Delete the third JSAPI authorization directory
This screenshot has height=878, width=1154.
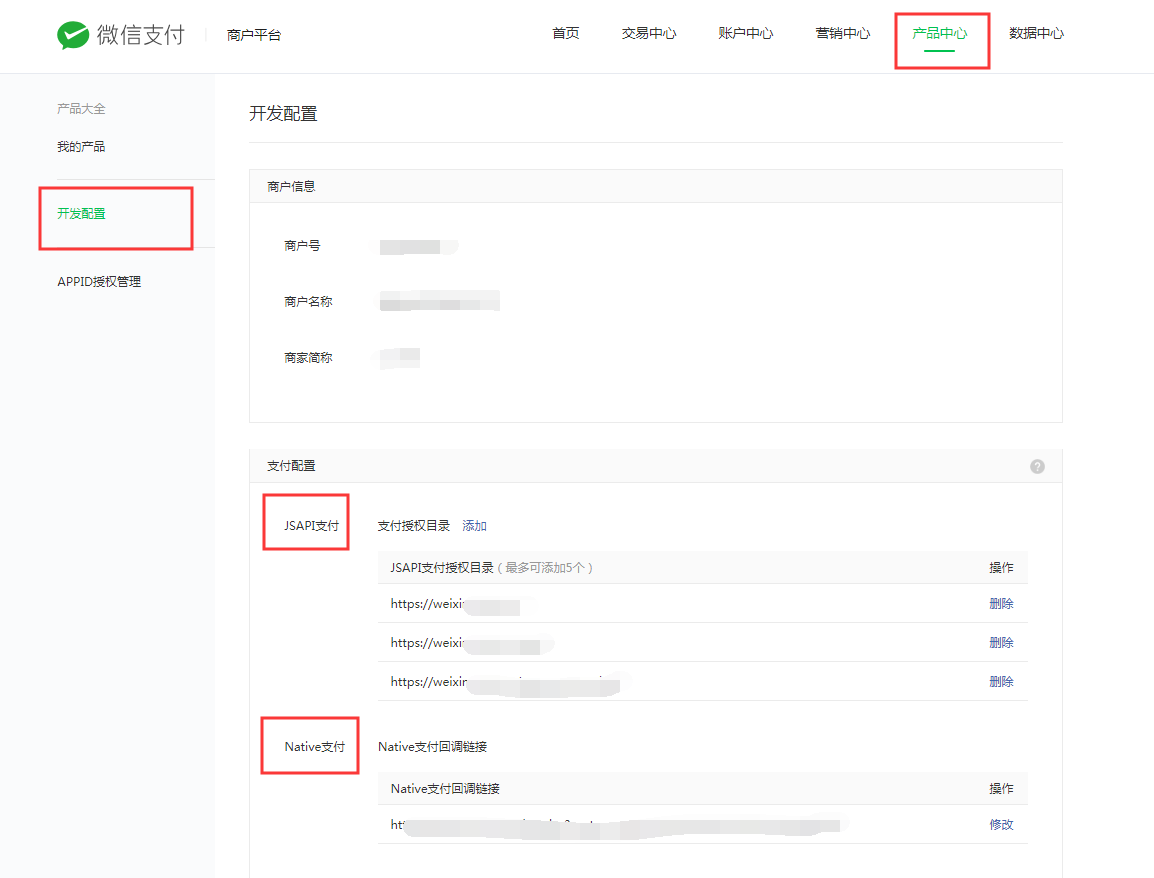1001,681
